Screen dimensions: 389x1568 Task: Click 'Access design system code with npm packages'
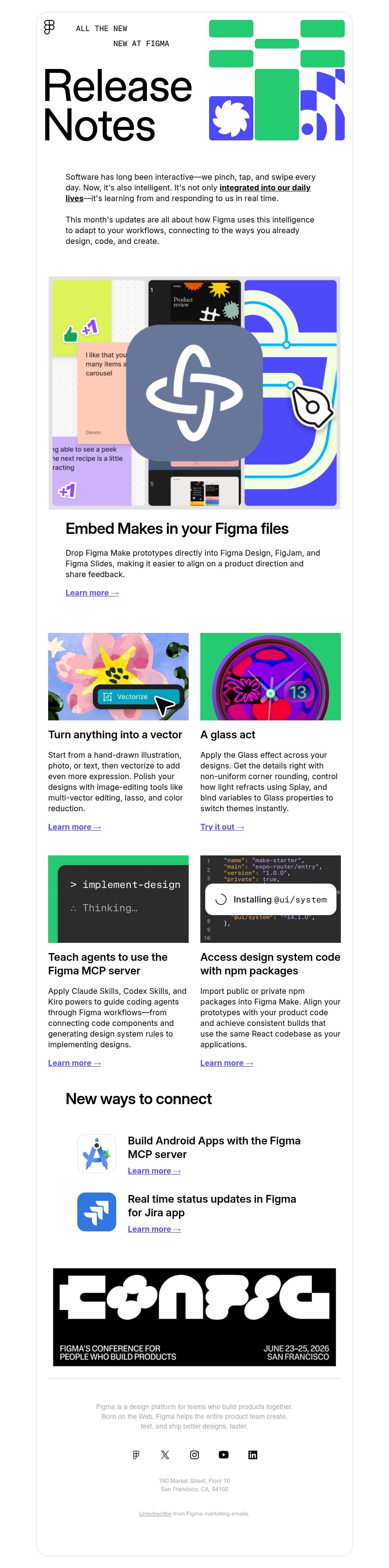tap(271, 964)
